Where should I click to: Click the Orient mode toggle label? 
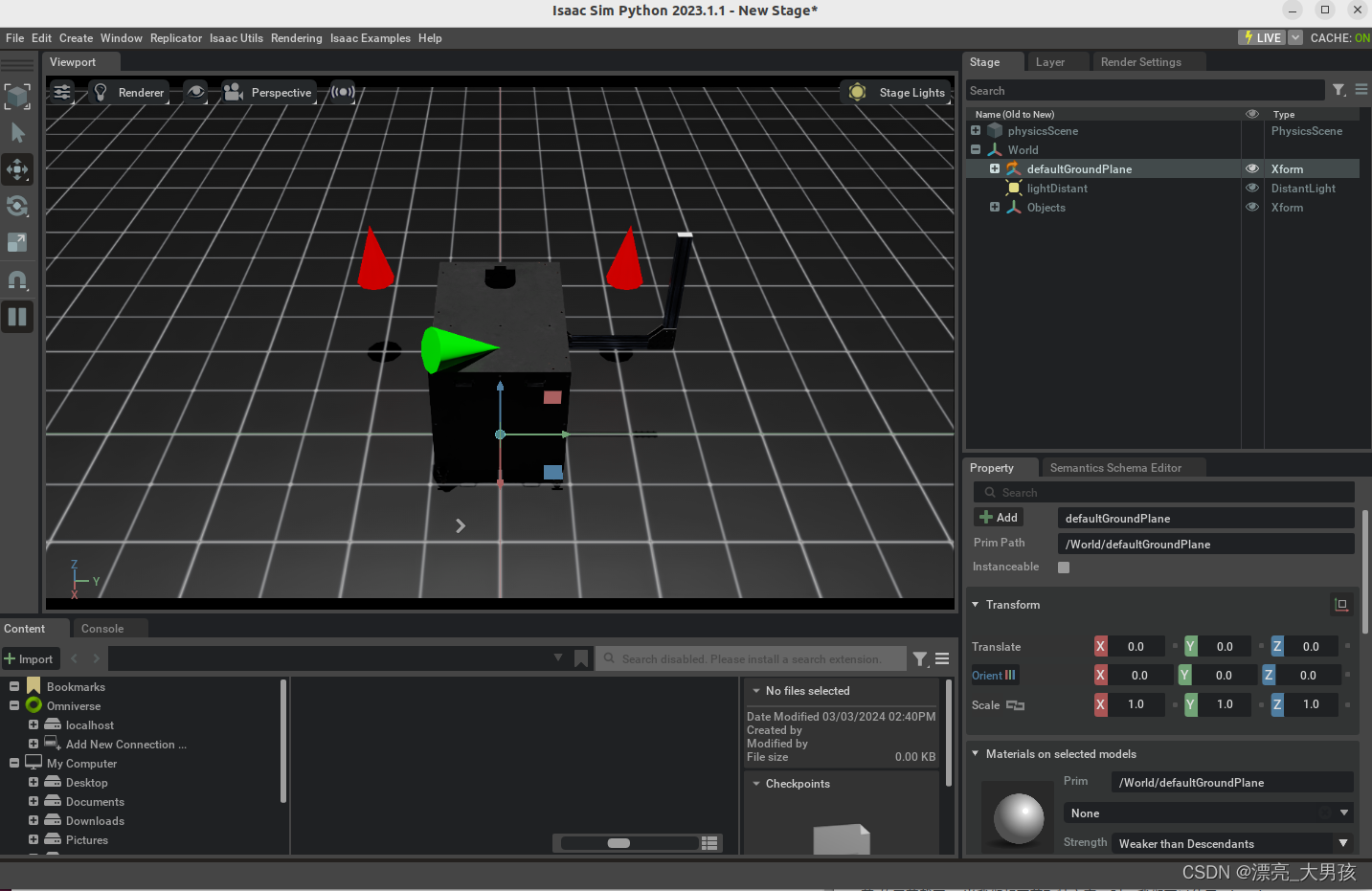tap(994, 675)
